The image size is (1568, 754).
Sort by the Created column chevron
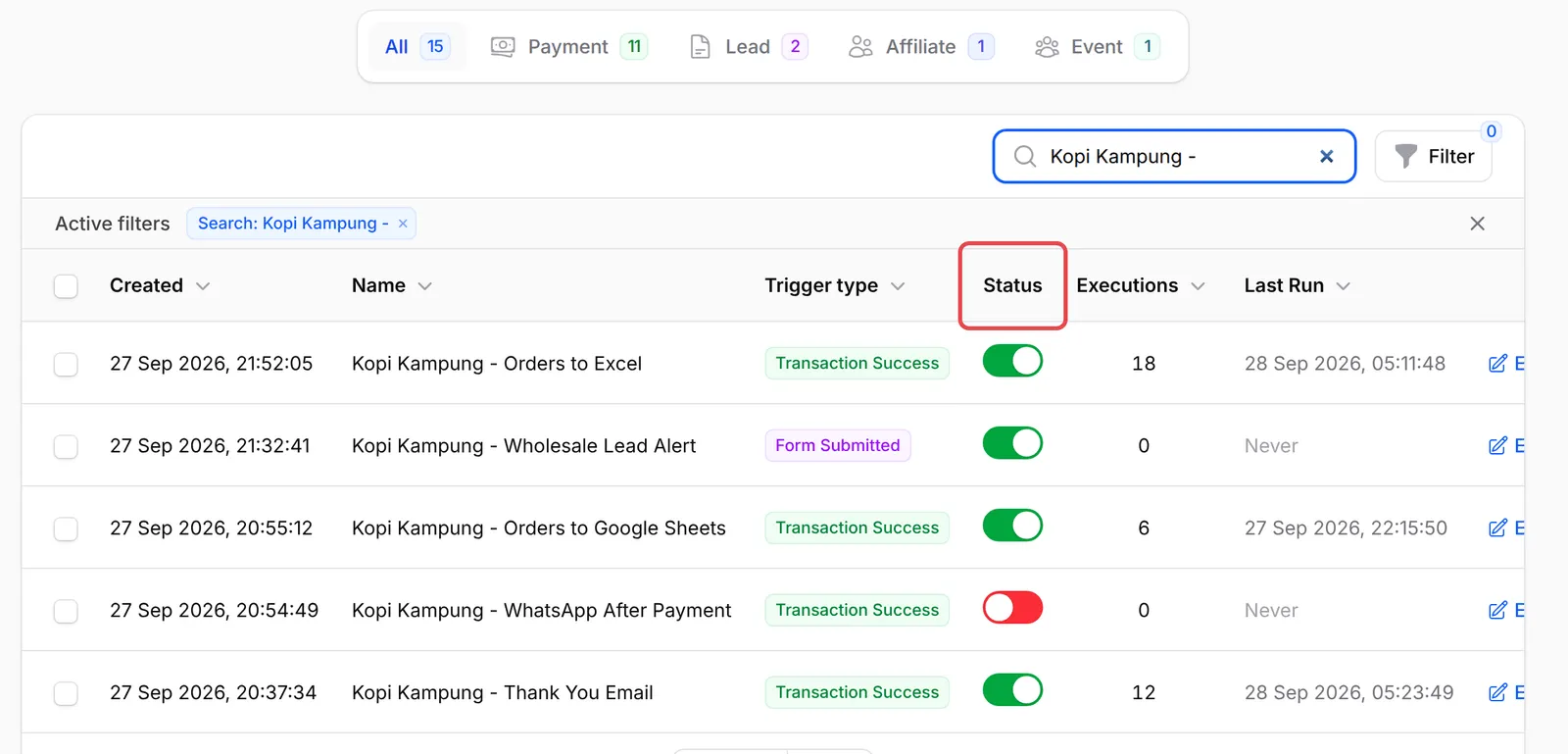pos(203,286)
